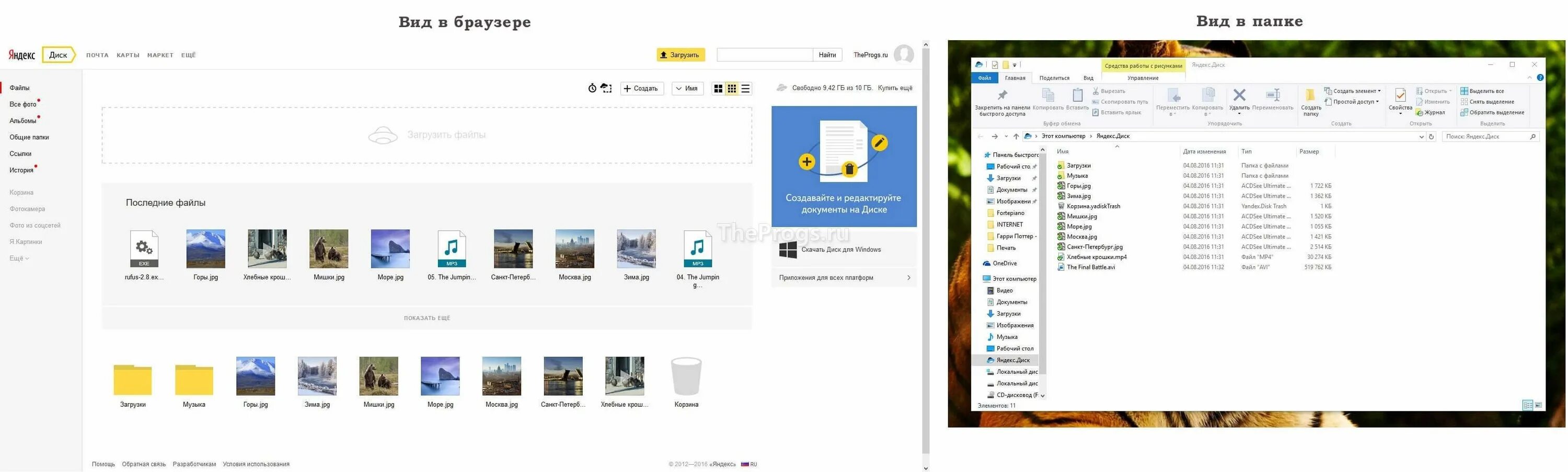Click Переименовать in Explorer ribbon
The height and width of the screenshot is (472, 1568).
click(x=1273, y=100)
